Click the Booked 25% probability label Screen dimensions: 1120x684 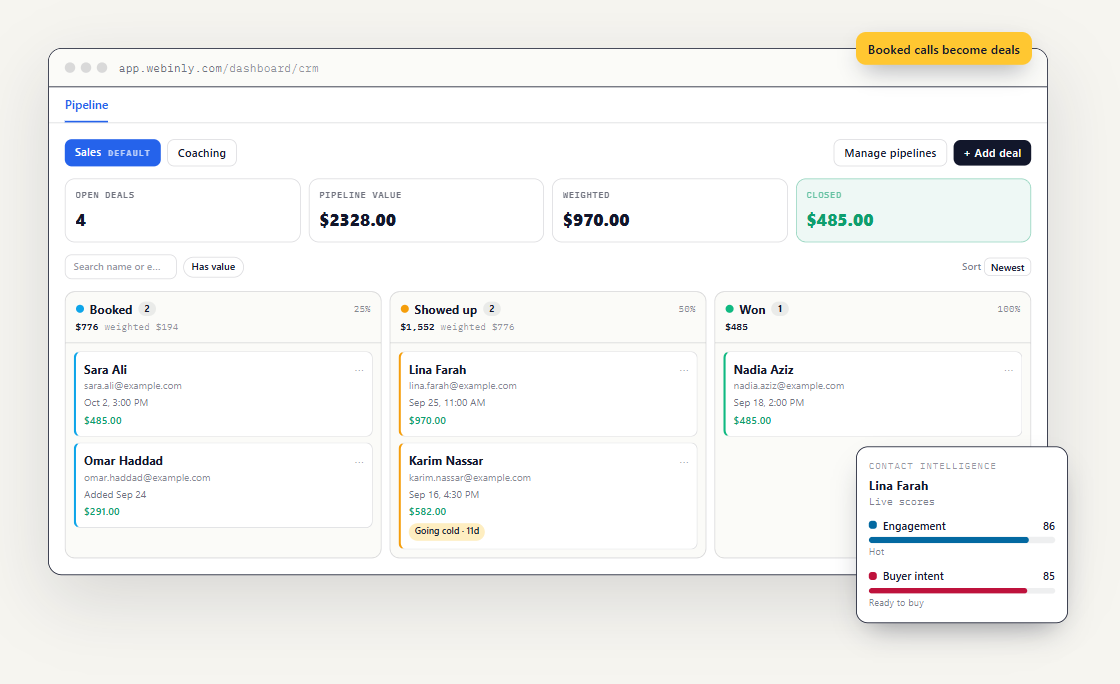tap(362, 309)
